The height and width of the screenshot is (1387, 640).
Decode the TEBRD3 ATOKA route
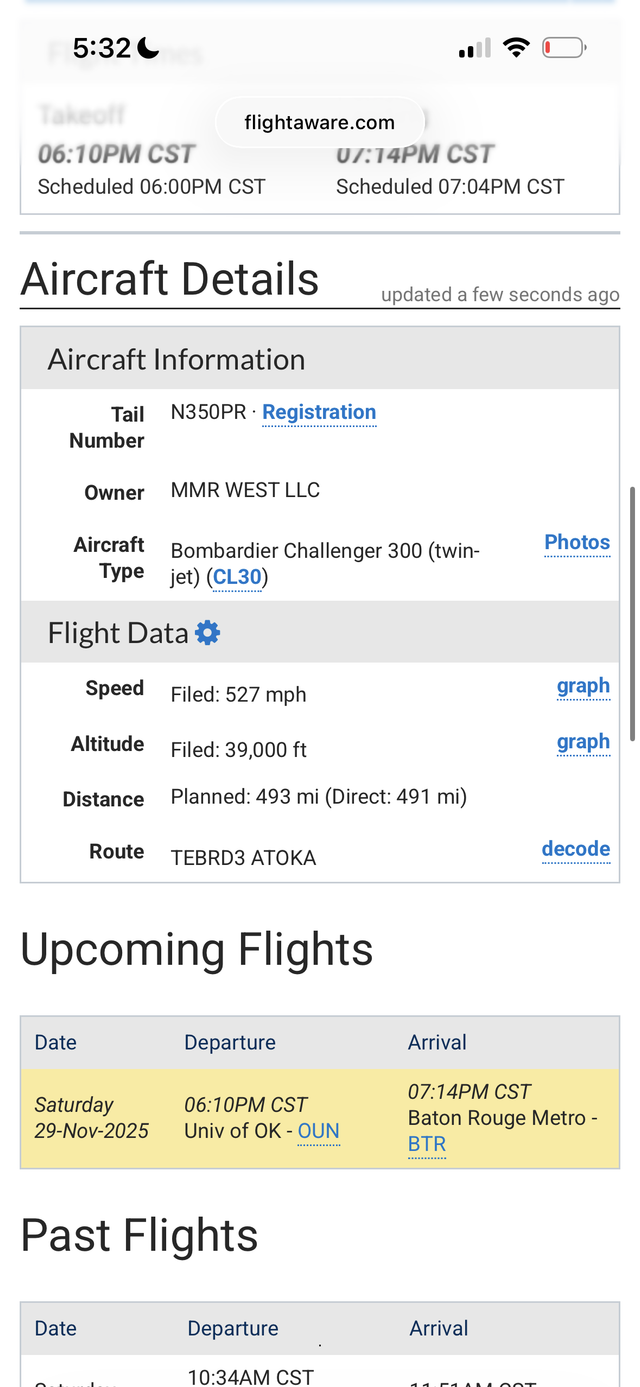[575, 849]
